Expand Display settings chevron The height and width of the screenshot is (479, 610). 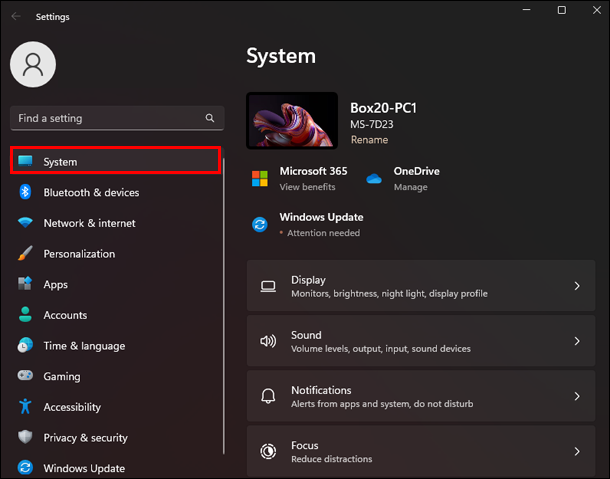(x=577, y=286)
